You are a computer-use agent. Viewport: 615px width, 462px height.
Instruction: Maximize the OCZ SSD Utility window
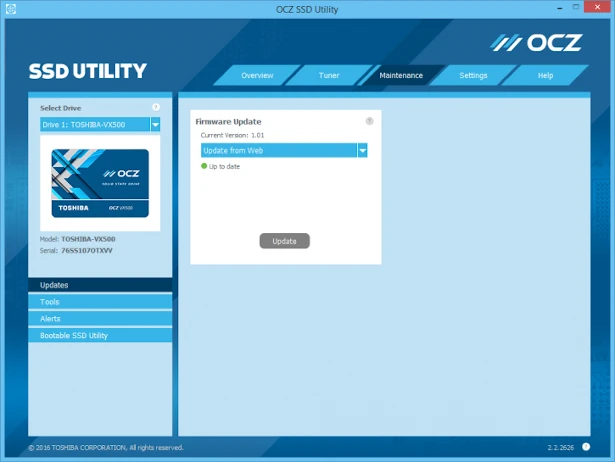click(576, 7)
